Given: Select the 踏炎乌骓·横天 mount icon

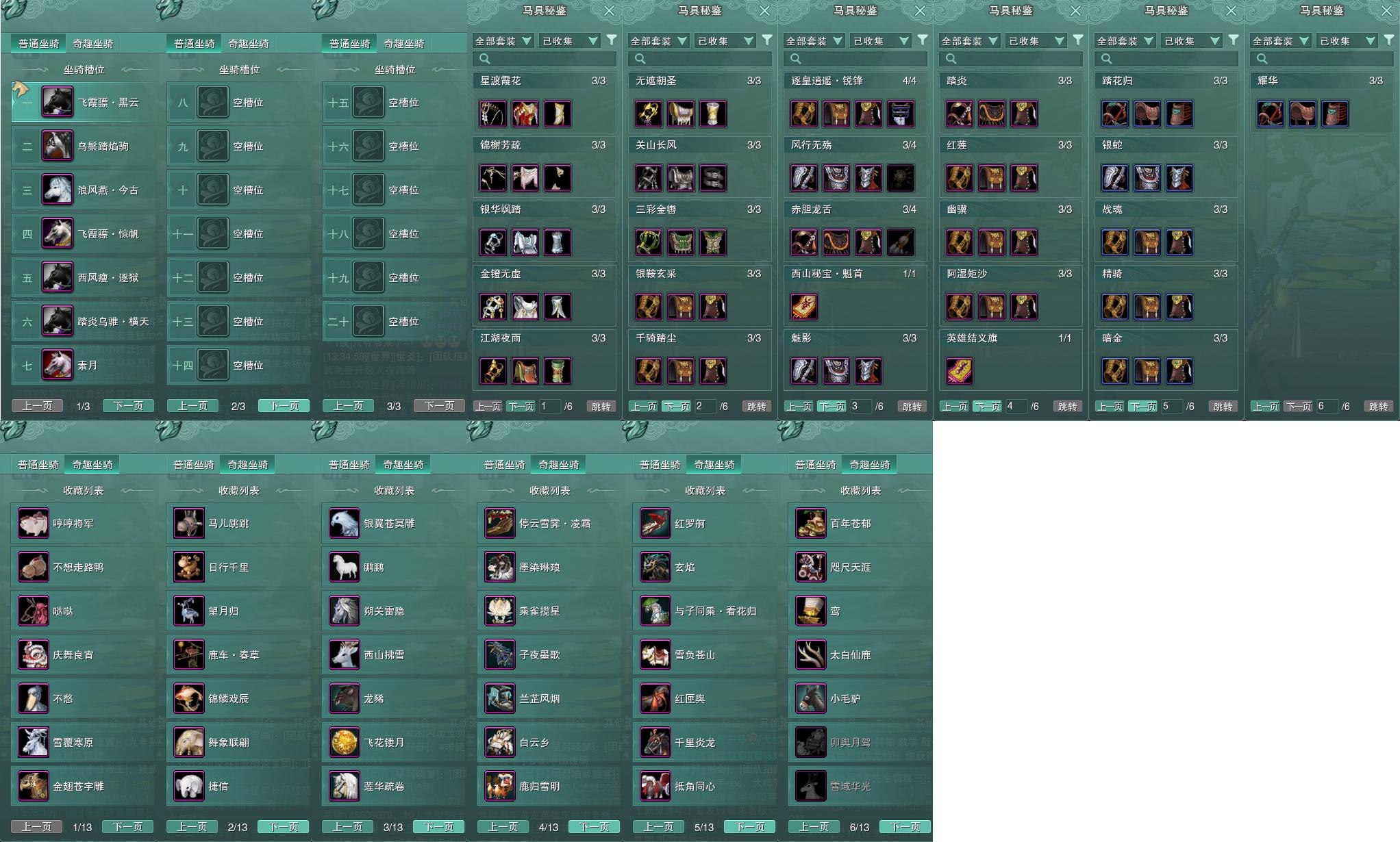Looking at the screenshot, I should 58,321.
